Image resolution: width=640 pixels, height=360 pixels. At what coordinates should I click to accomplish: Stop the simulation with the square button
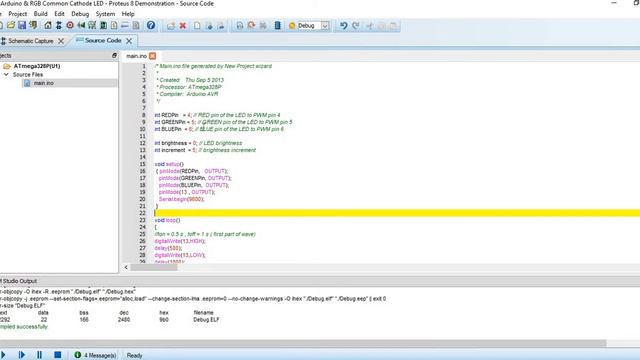click(x=58, y=355)
